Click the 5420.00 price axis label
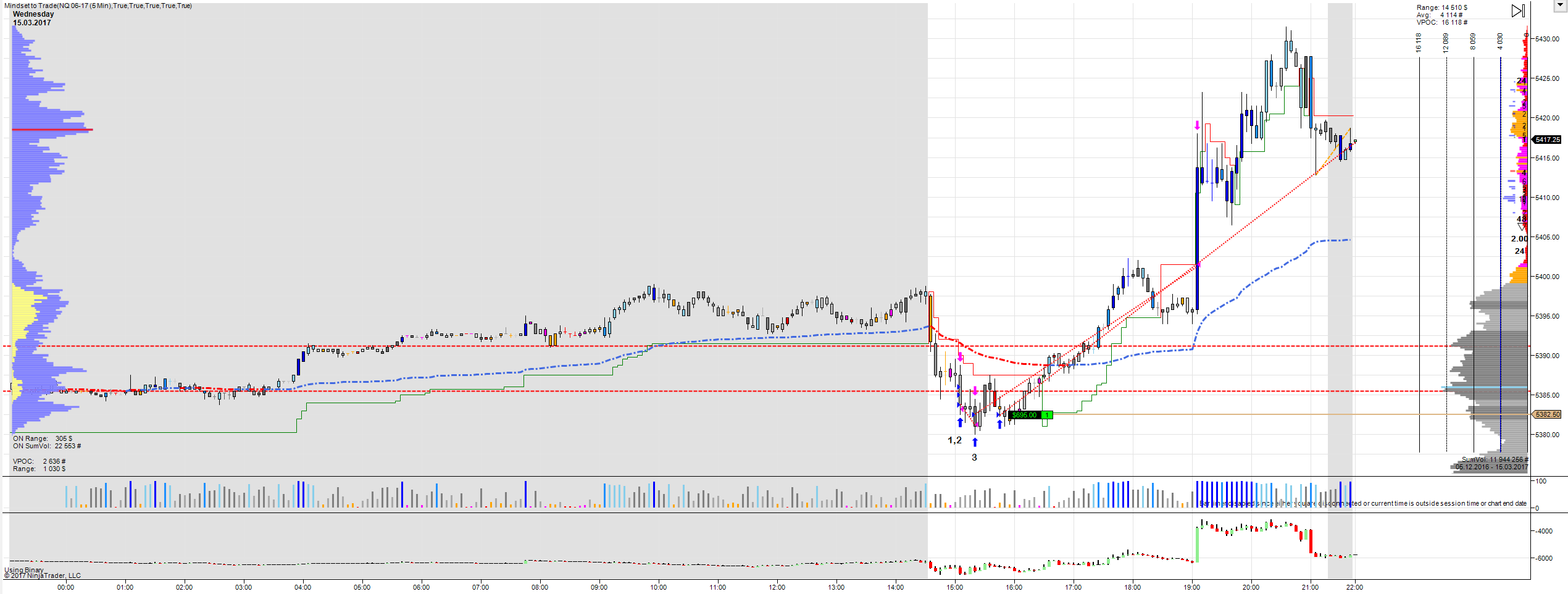 click(x=1547, y=118)
